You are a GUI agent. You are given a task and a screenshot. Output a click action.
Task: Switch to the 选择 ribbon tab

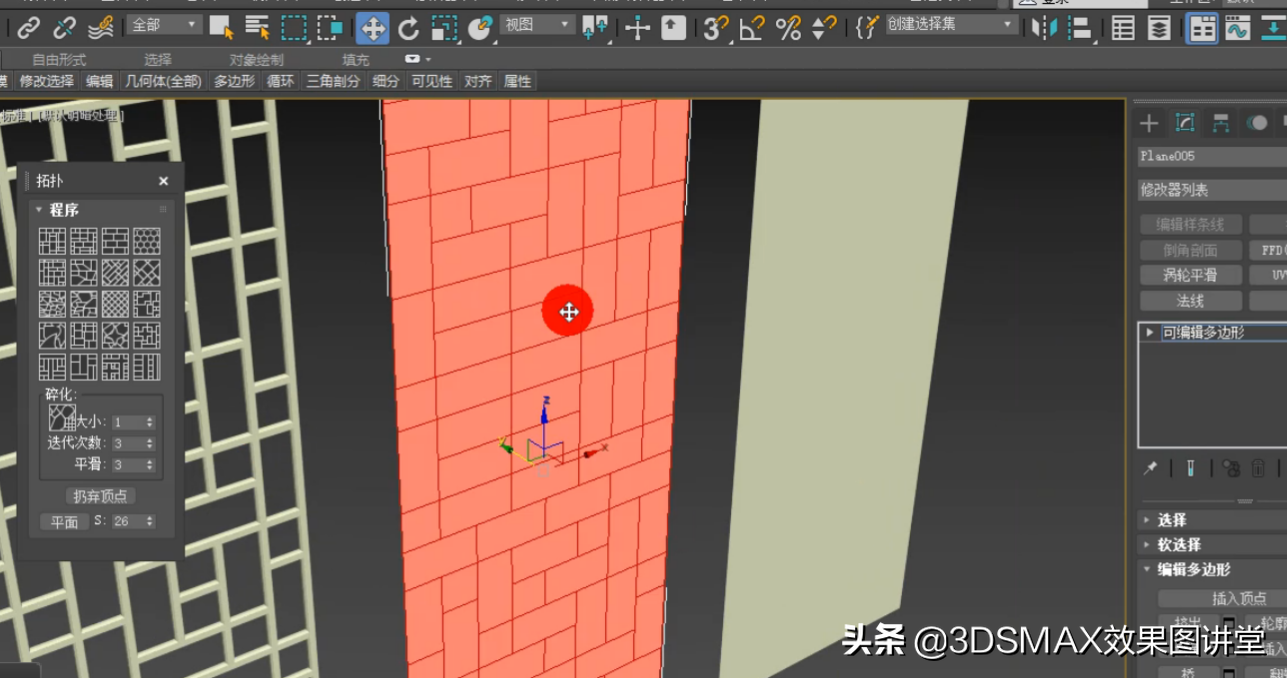(157, 60)
